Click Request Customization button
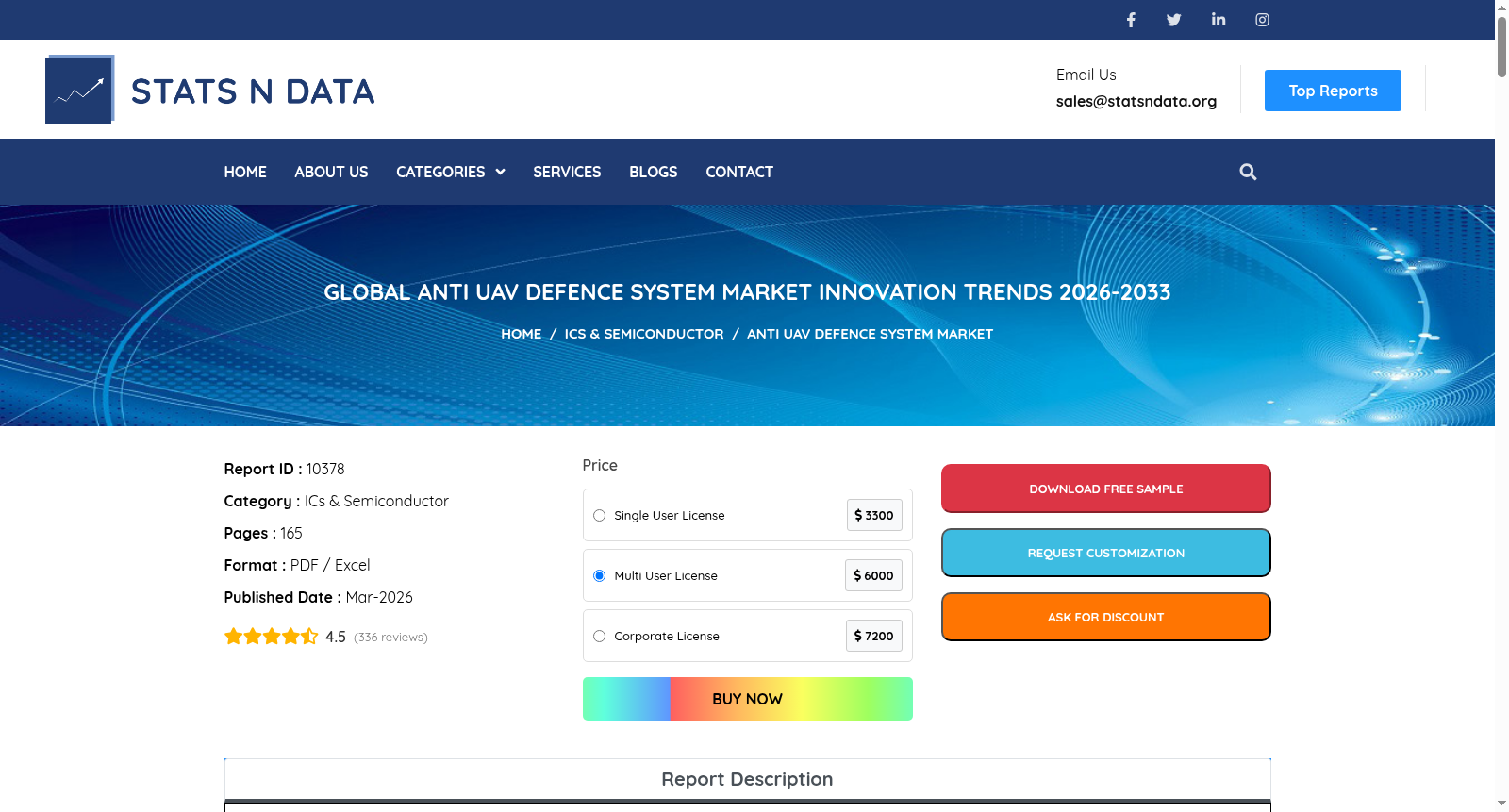The width and height of the screenshot is (1509, 812). [1106, 553]
